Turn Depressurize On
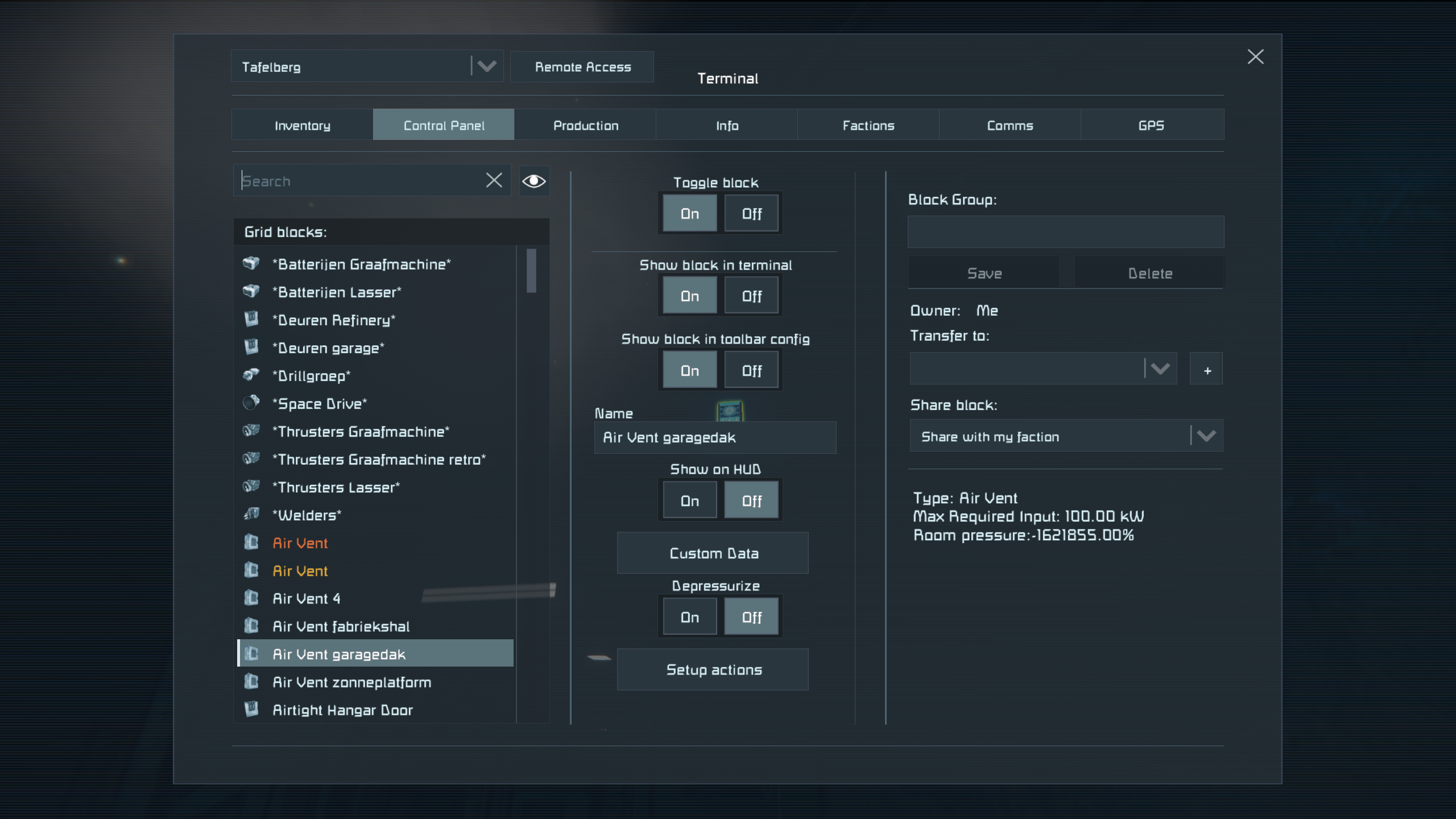The image size is (1456, 819). coord(689,617)
